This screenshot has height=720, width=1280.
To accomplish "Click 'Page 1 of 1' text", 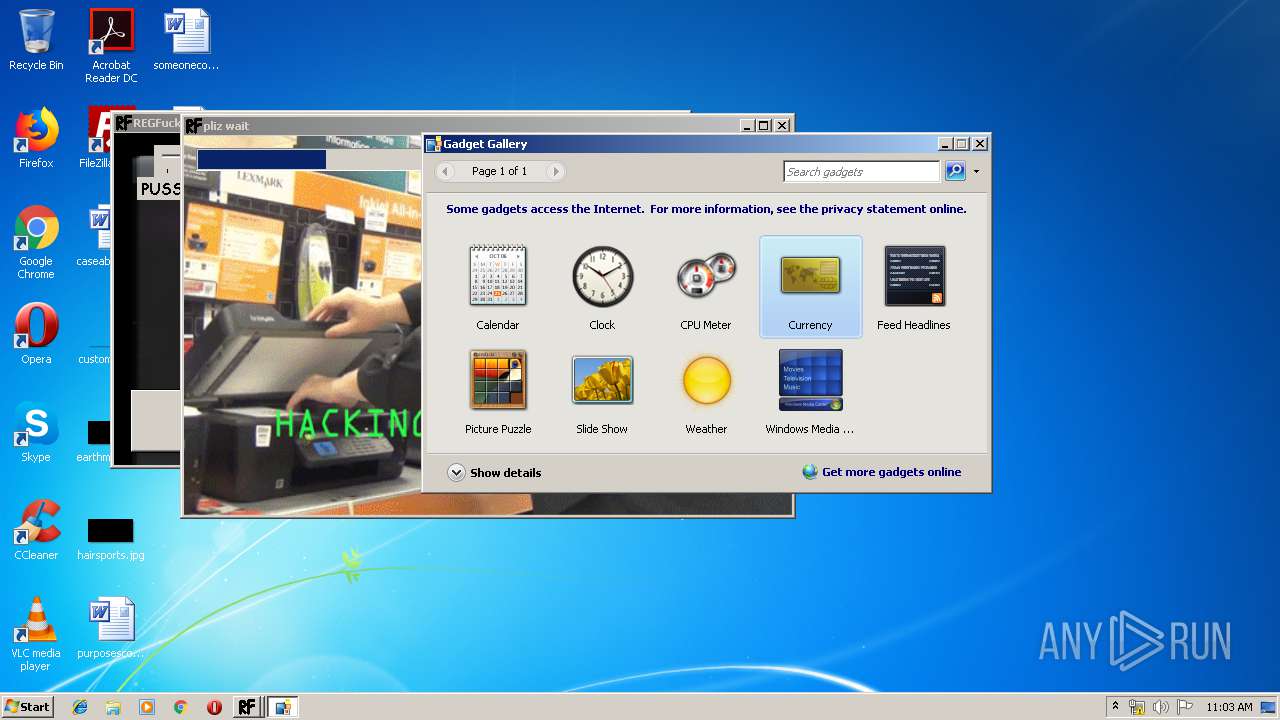I will (499, 171).
